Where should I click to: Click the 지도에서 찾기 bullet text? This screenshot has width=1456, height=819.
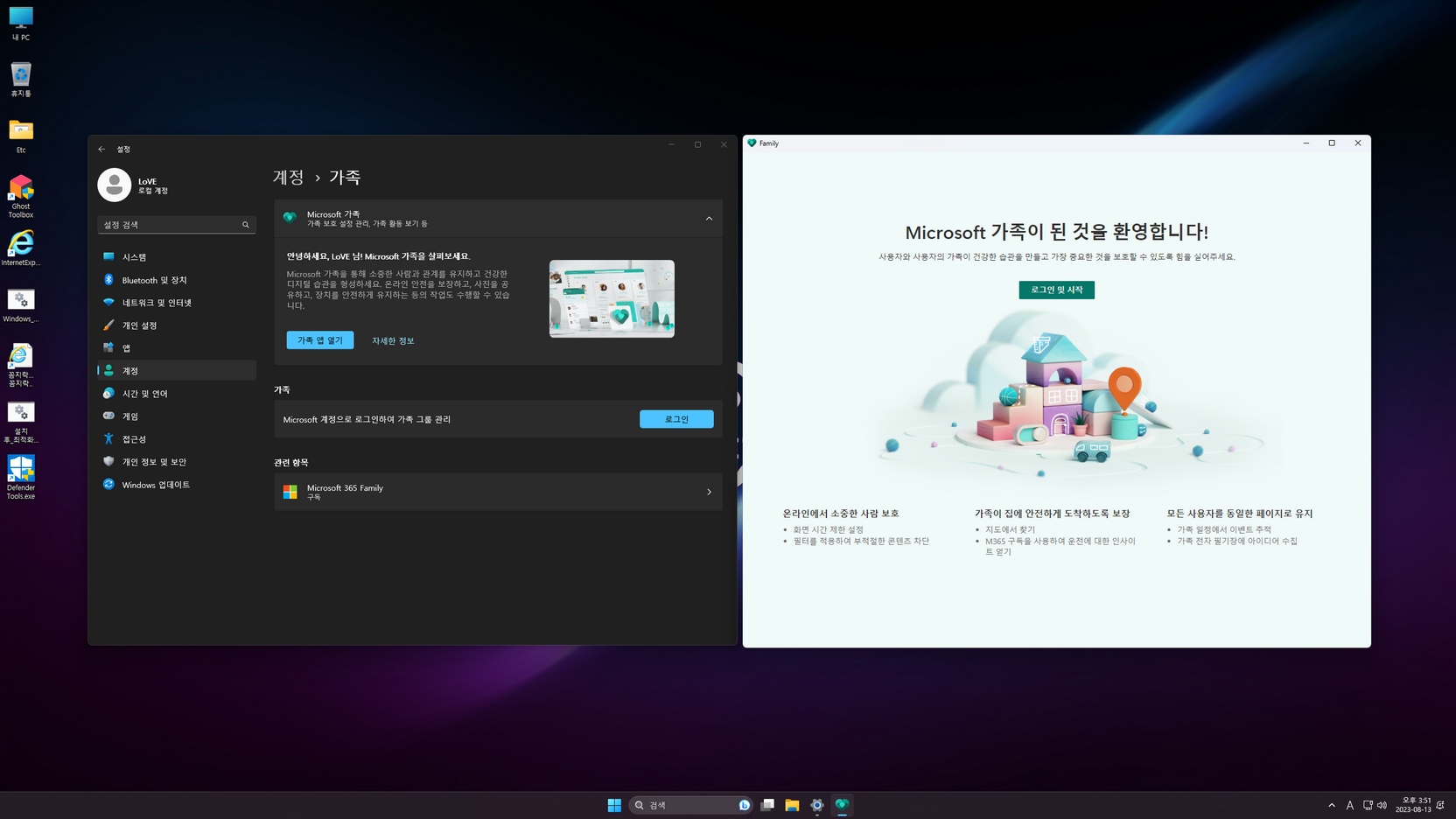pos(1010,529)
